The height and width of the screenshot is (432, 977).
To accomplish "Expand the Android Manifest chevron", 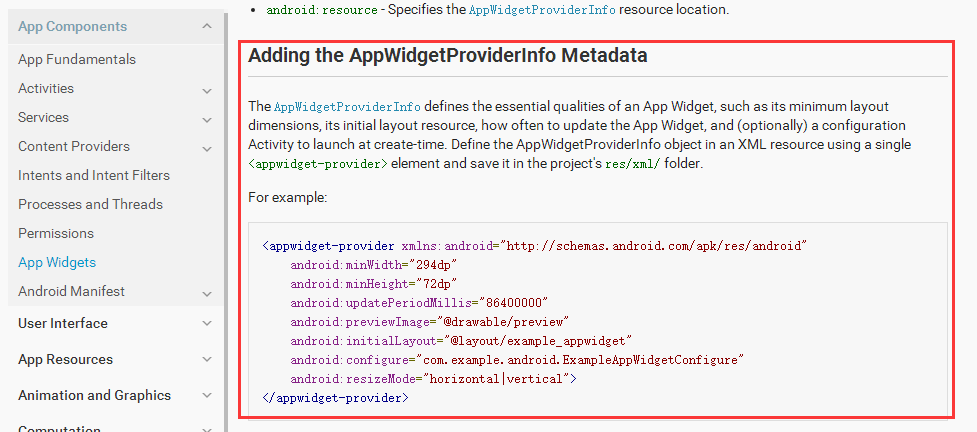I will pyautogui.click(x=206, y=293).
